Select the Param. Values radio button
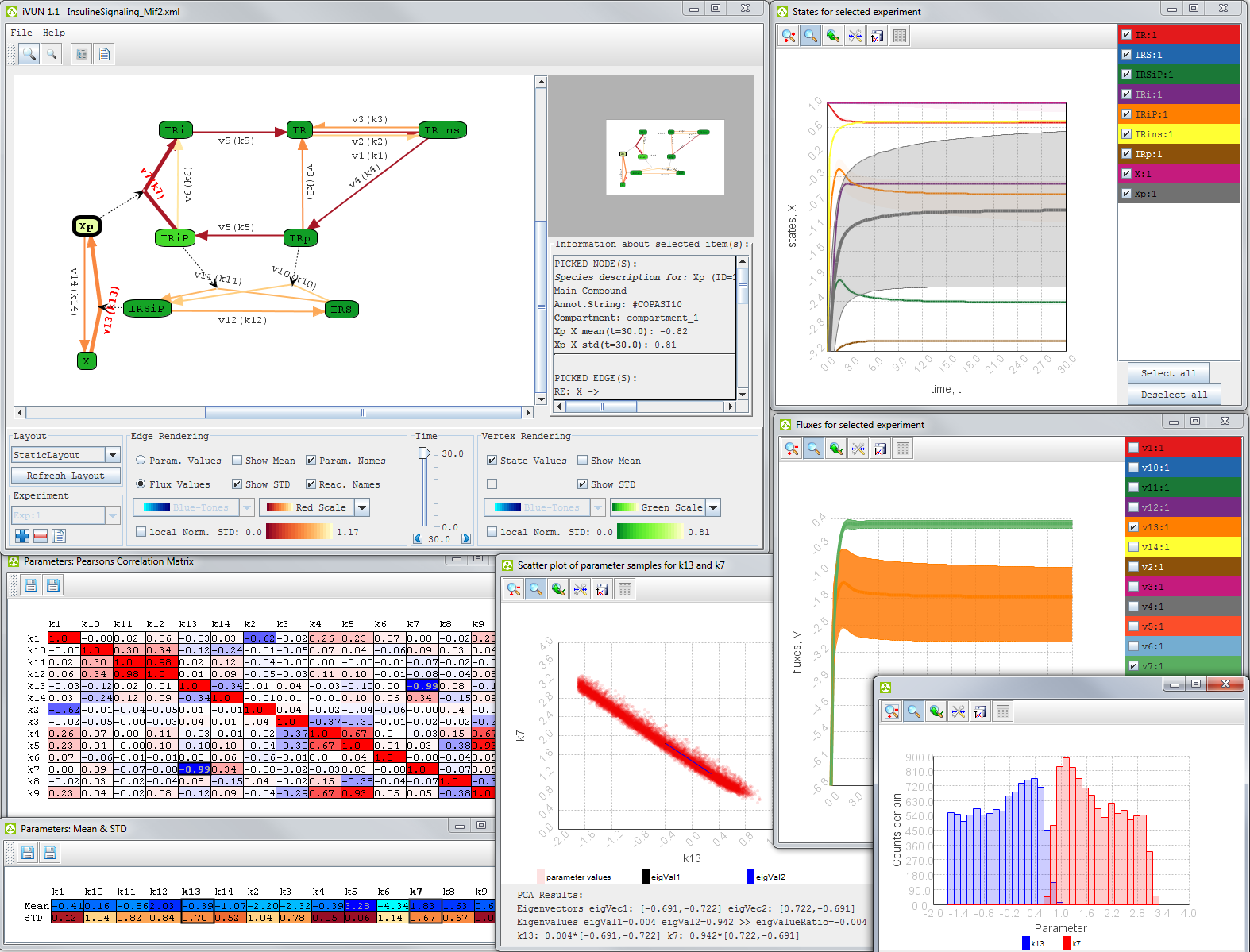The image size is (1250, 952). (141, 461)
